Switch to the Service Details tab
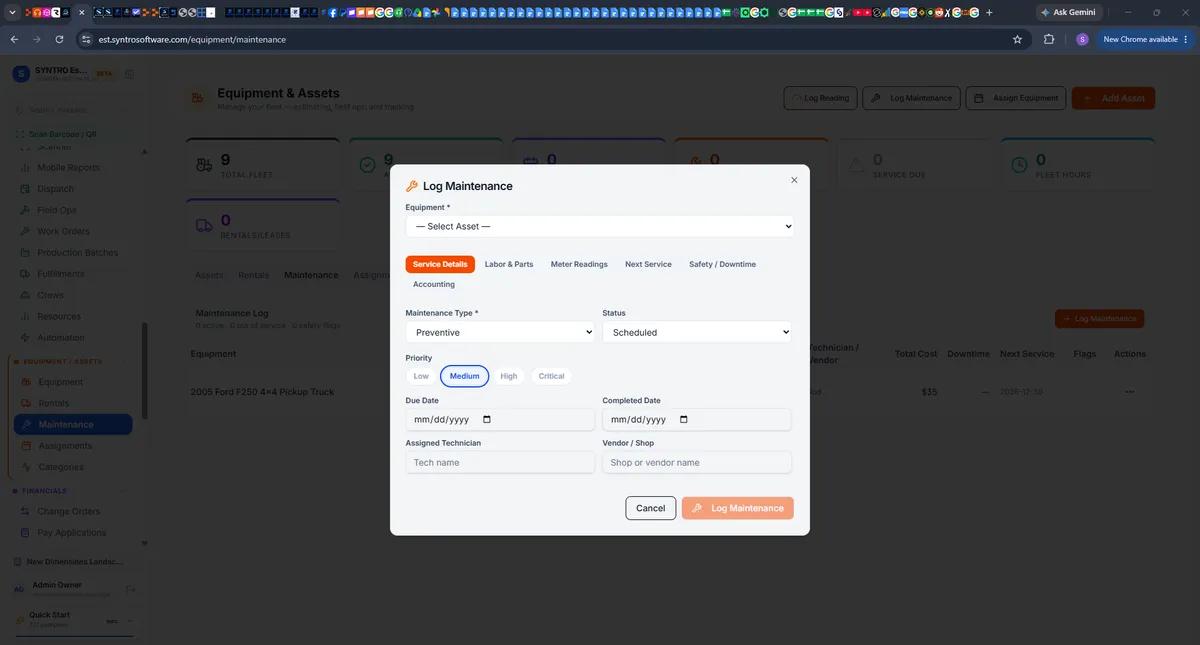The image size is (1200, 645). pos(440,264)
